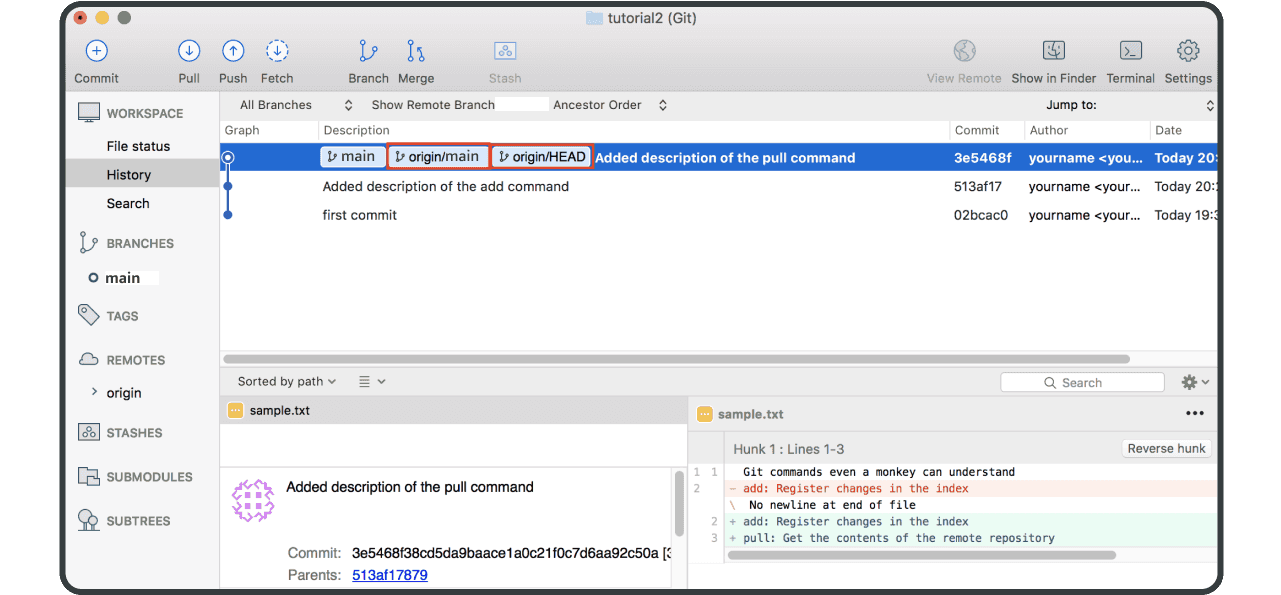
Task: Open the Merge tool
Action: (416, 51)
